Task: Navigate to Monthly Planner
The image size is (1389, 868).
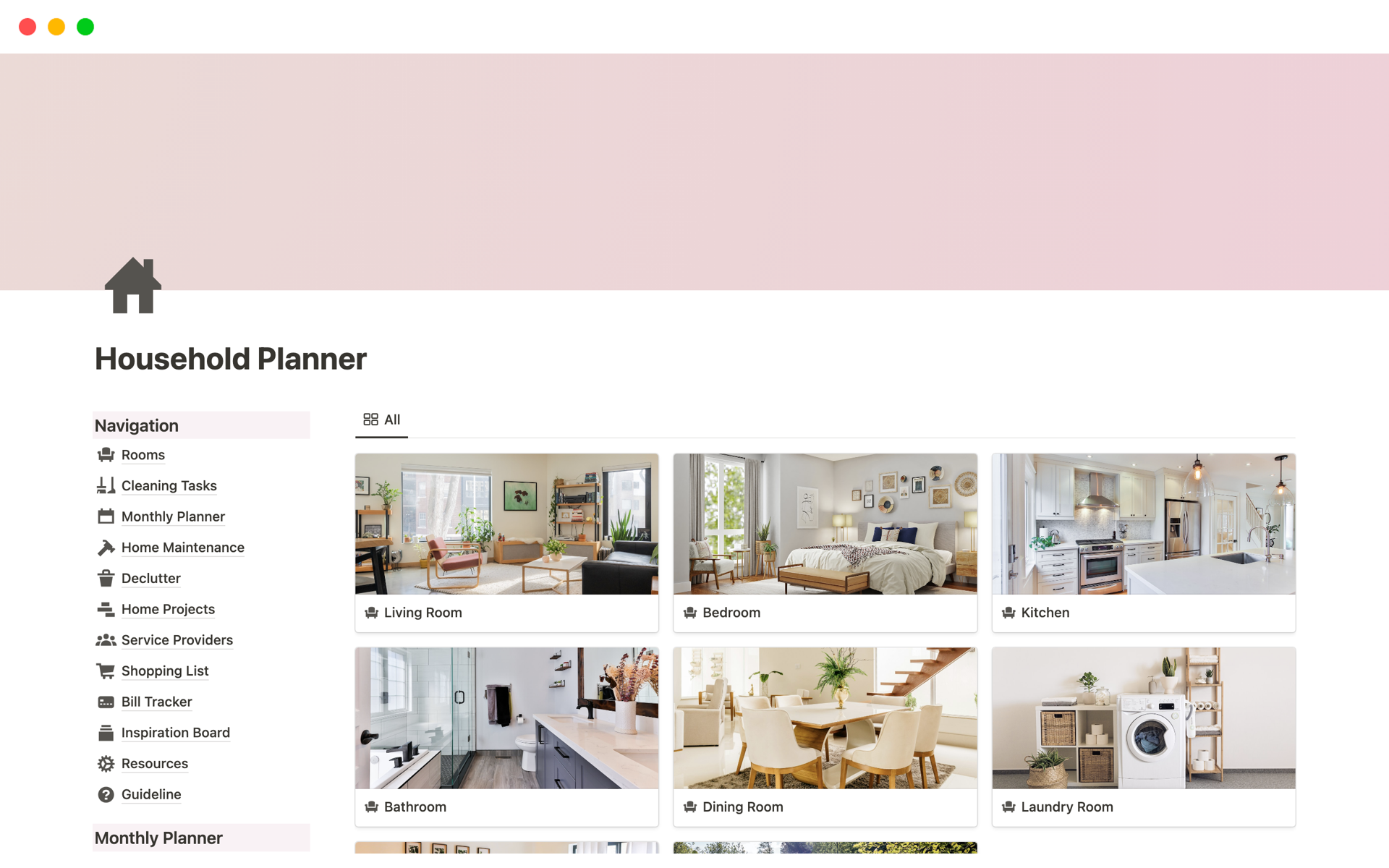Action: [x=173, y=516]
